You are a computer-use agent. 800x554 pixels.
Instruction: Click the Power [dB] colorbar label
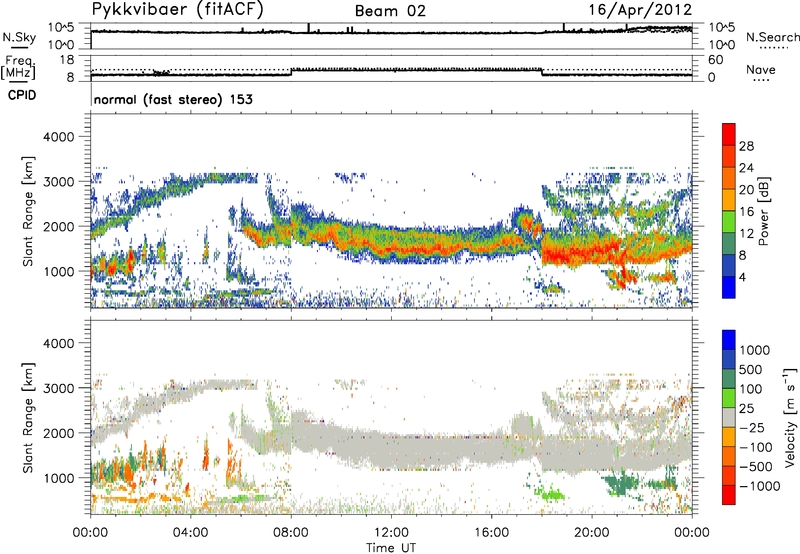(764, 211)
